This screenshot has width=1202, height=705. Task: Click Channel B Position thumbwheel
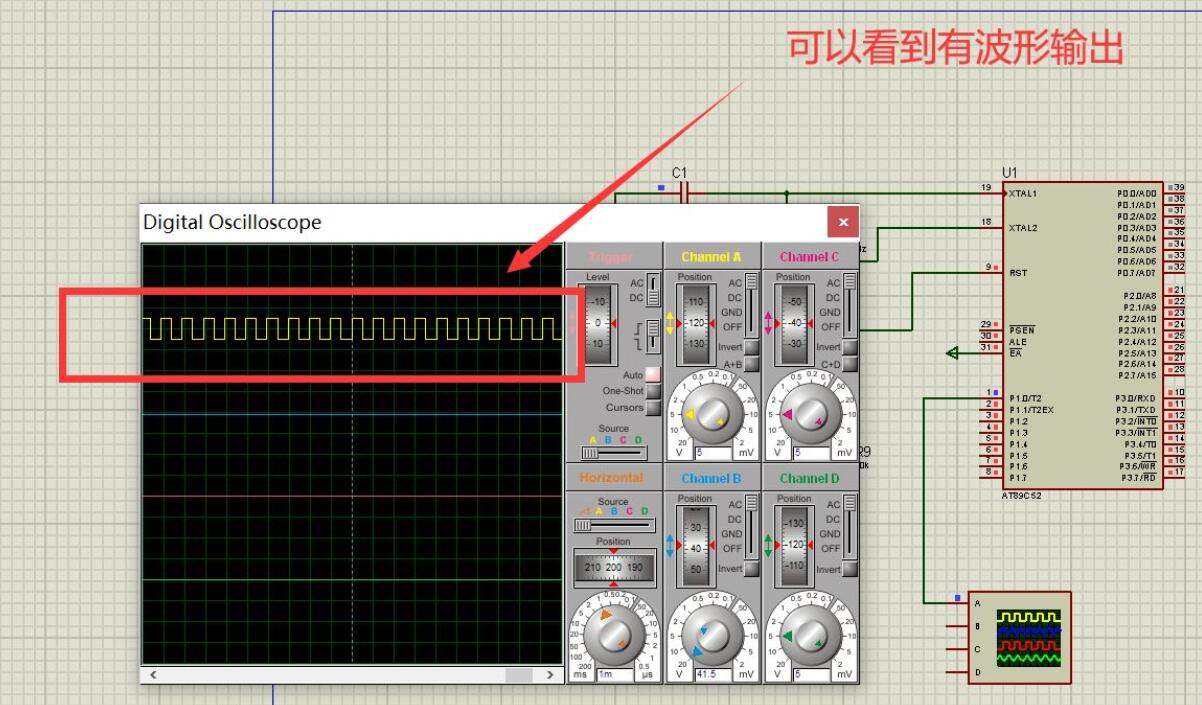pyautogui.click(x=695, y=546)
